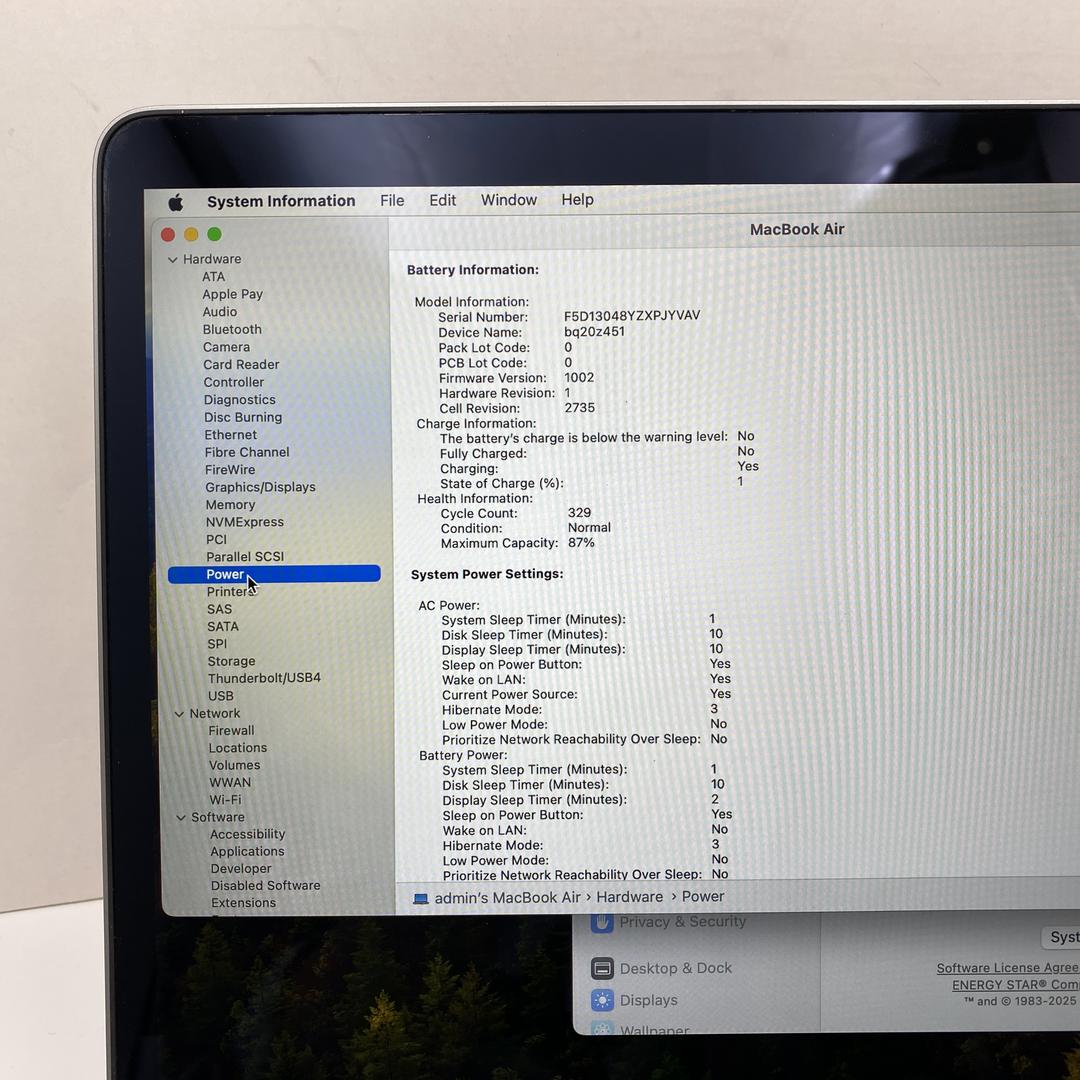Select Disabled Software in the sidebar

[266, 886]
